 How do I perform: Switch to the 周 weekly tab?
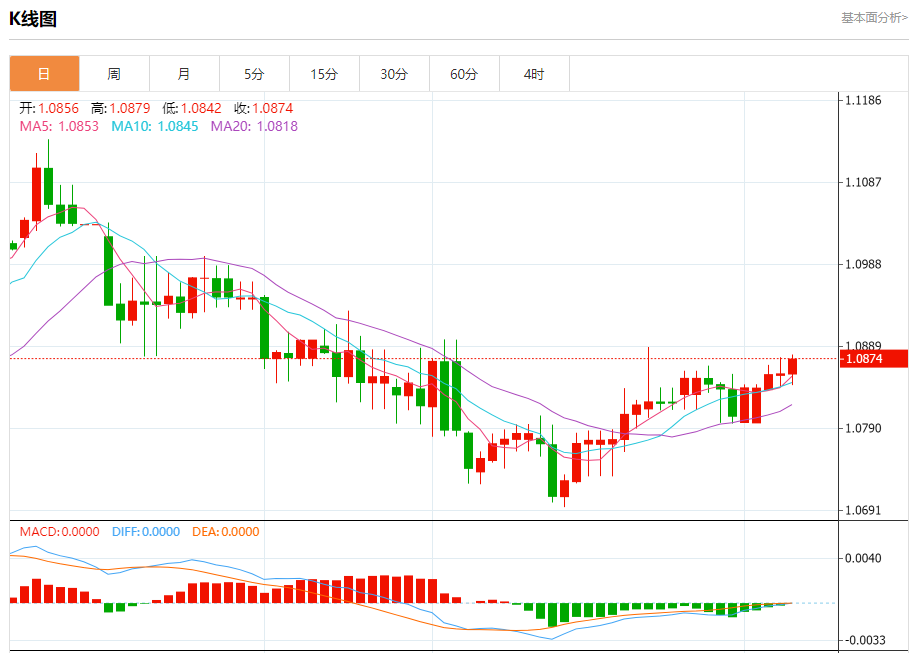[x=114, y=74]
